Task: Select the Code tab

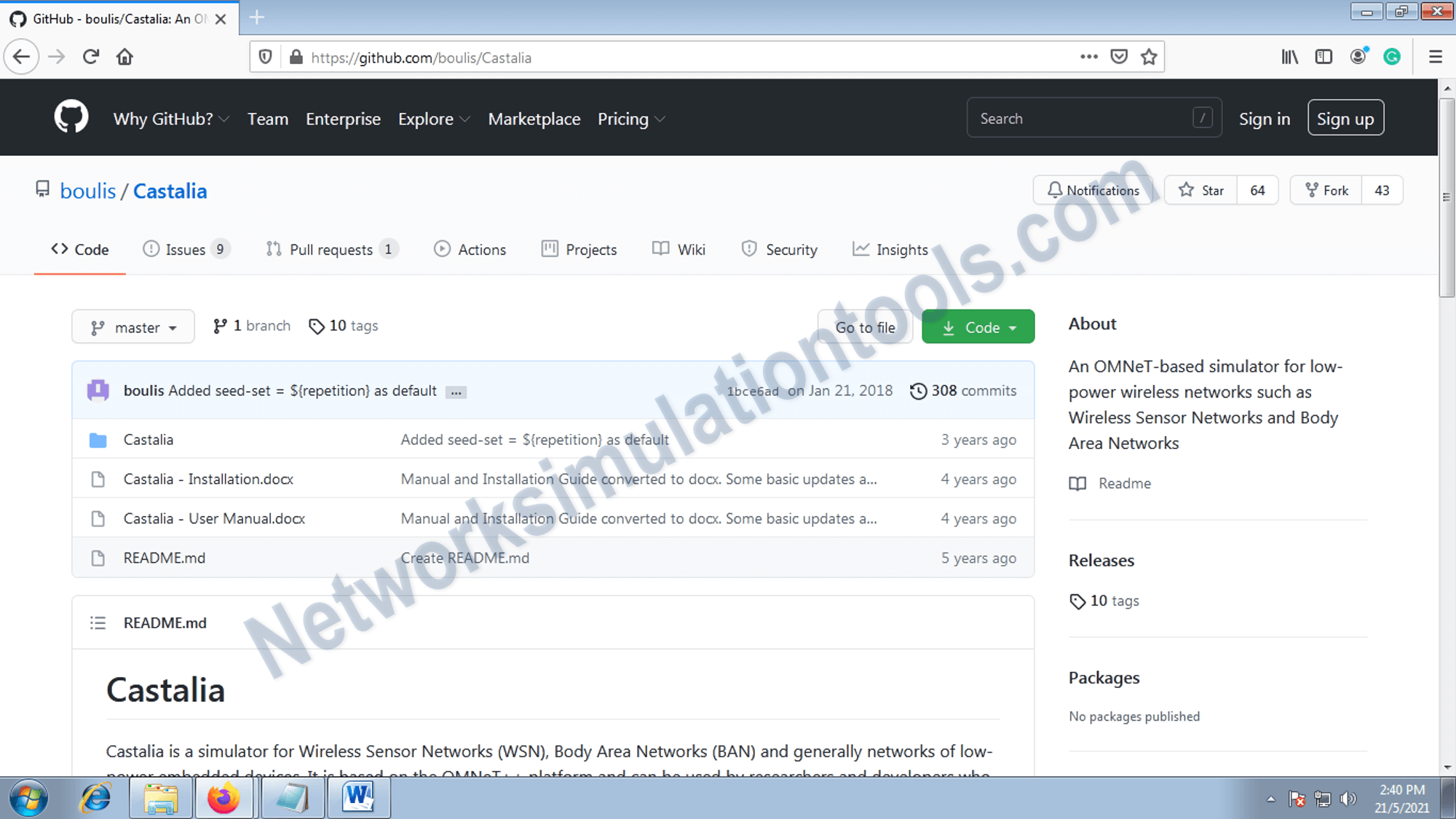Action: tap(80, 250)
